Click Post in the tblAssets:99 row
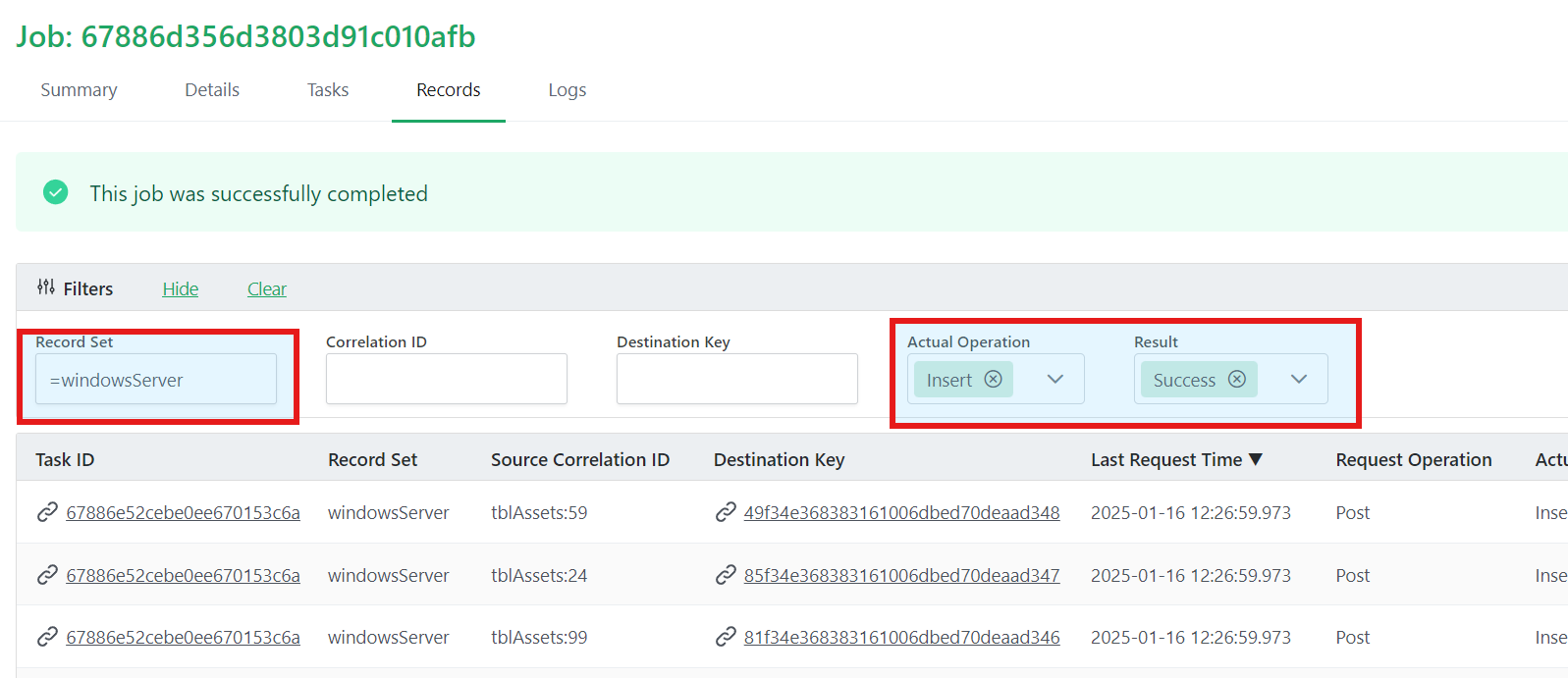 (x=1352, y=637)
